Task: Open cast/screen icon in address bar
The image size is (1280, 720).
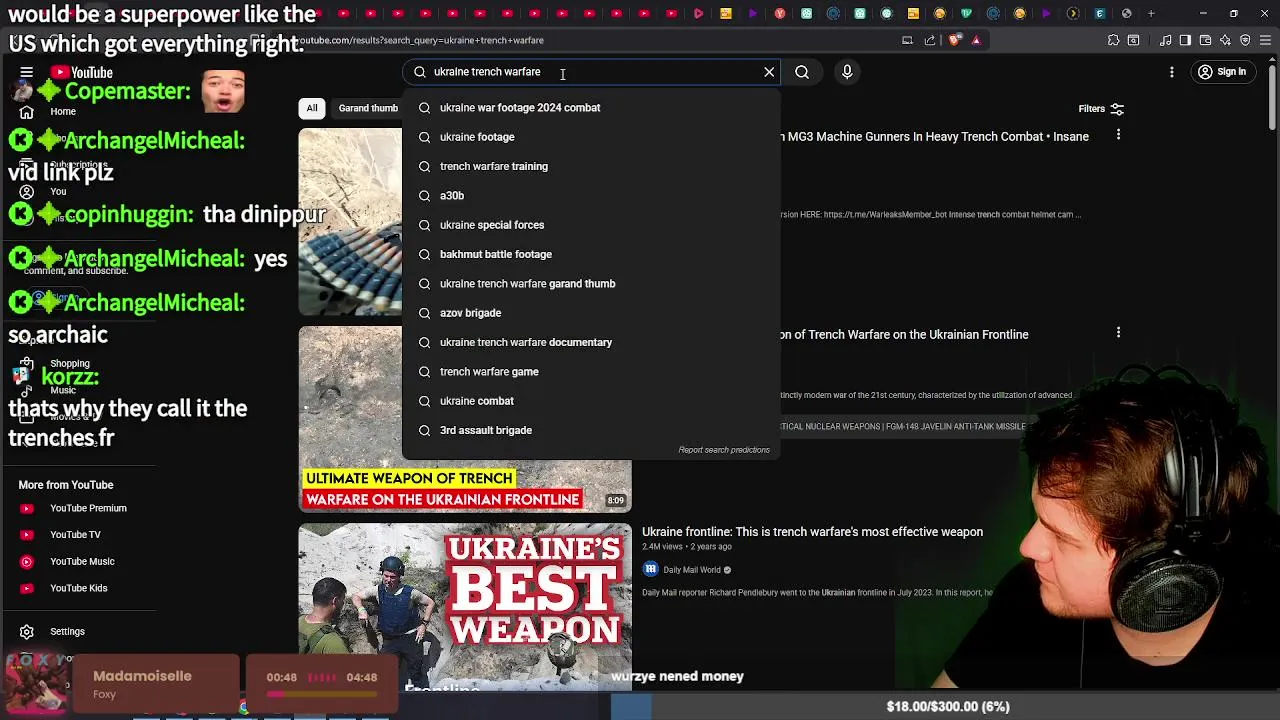Action: (x=907, y=40)
